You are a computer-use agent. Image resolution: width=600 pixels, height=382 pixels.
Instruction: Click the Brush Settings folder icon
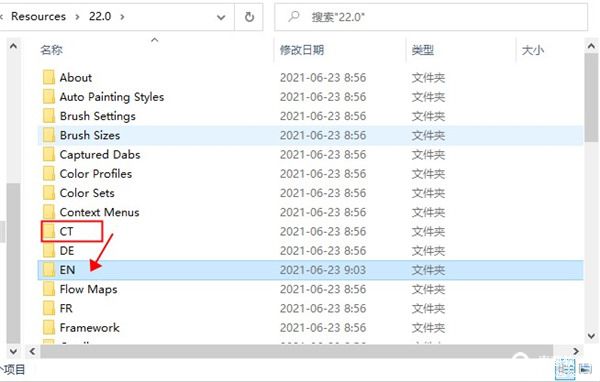click(x=49, y=116)
